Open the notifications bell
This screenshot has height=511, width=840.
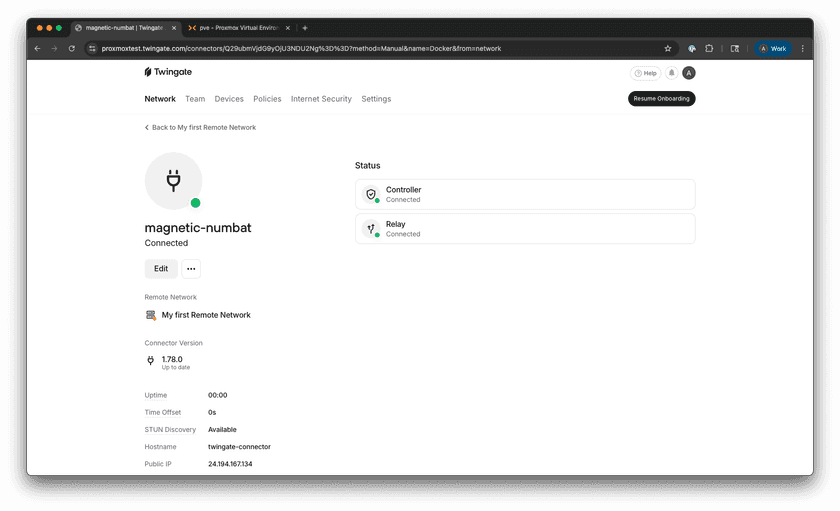coord(672,73)
